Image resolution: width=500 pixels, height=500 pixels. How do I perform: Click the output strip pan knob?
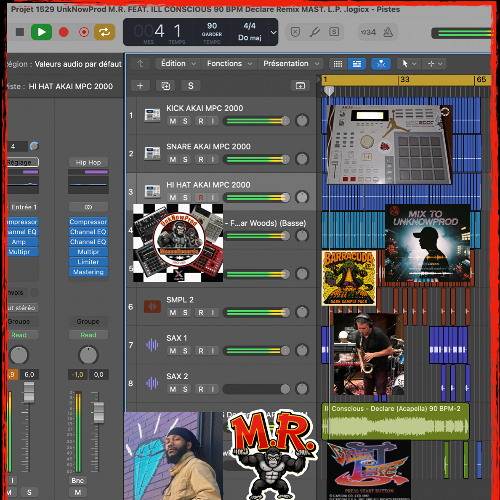(x=88, y=355)
